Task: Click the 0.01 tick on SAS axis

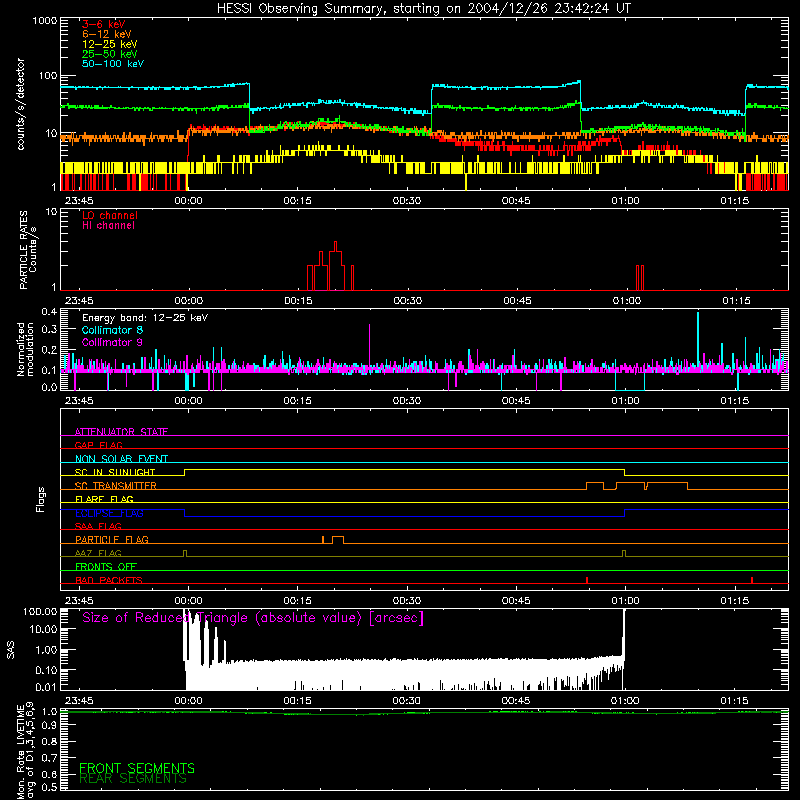Action: (x=46, y=687)
